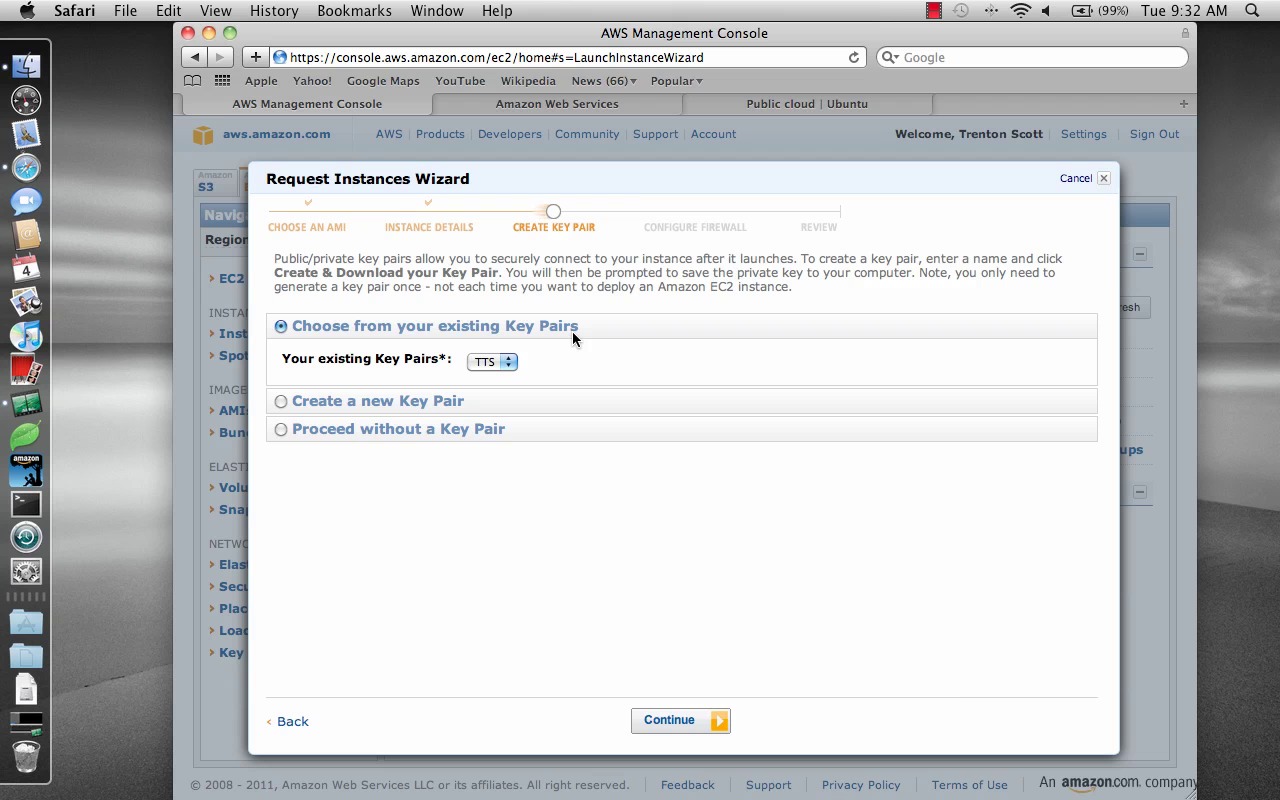The image size is (1280, 800).
Task: Open the Safari menu
Action: [73, 11]
